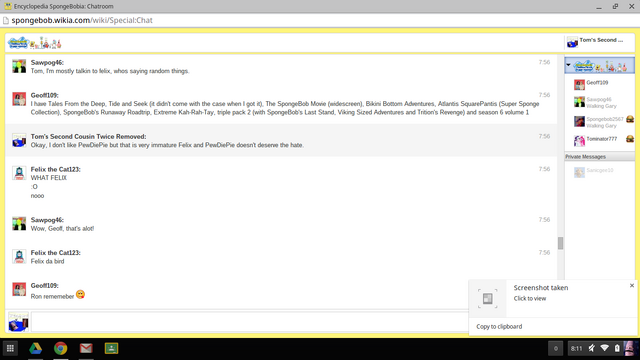
Task: Click the chat scrollbar thumb
Action: pos(560,243)
